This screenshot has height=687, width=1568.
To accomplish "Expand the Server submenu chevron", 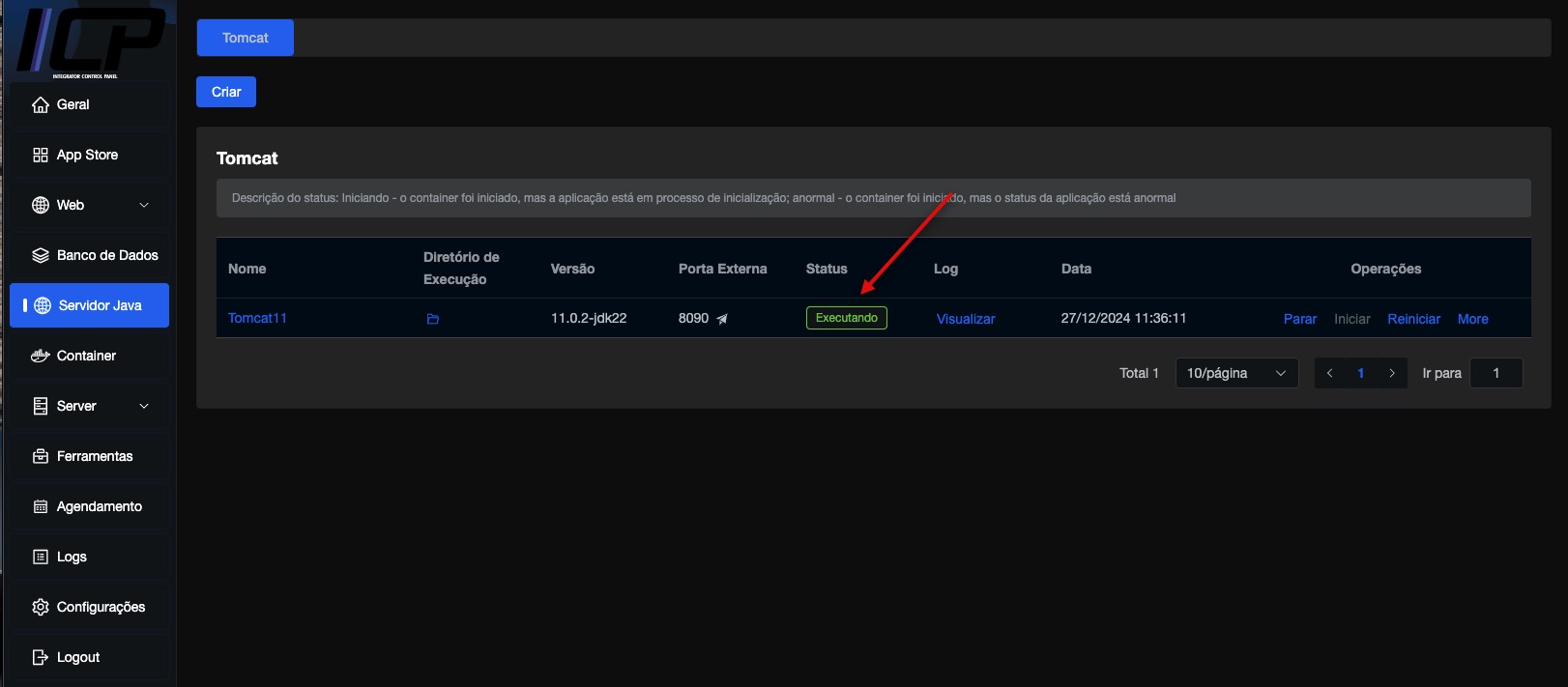I will (144, 406).
